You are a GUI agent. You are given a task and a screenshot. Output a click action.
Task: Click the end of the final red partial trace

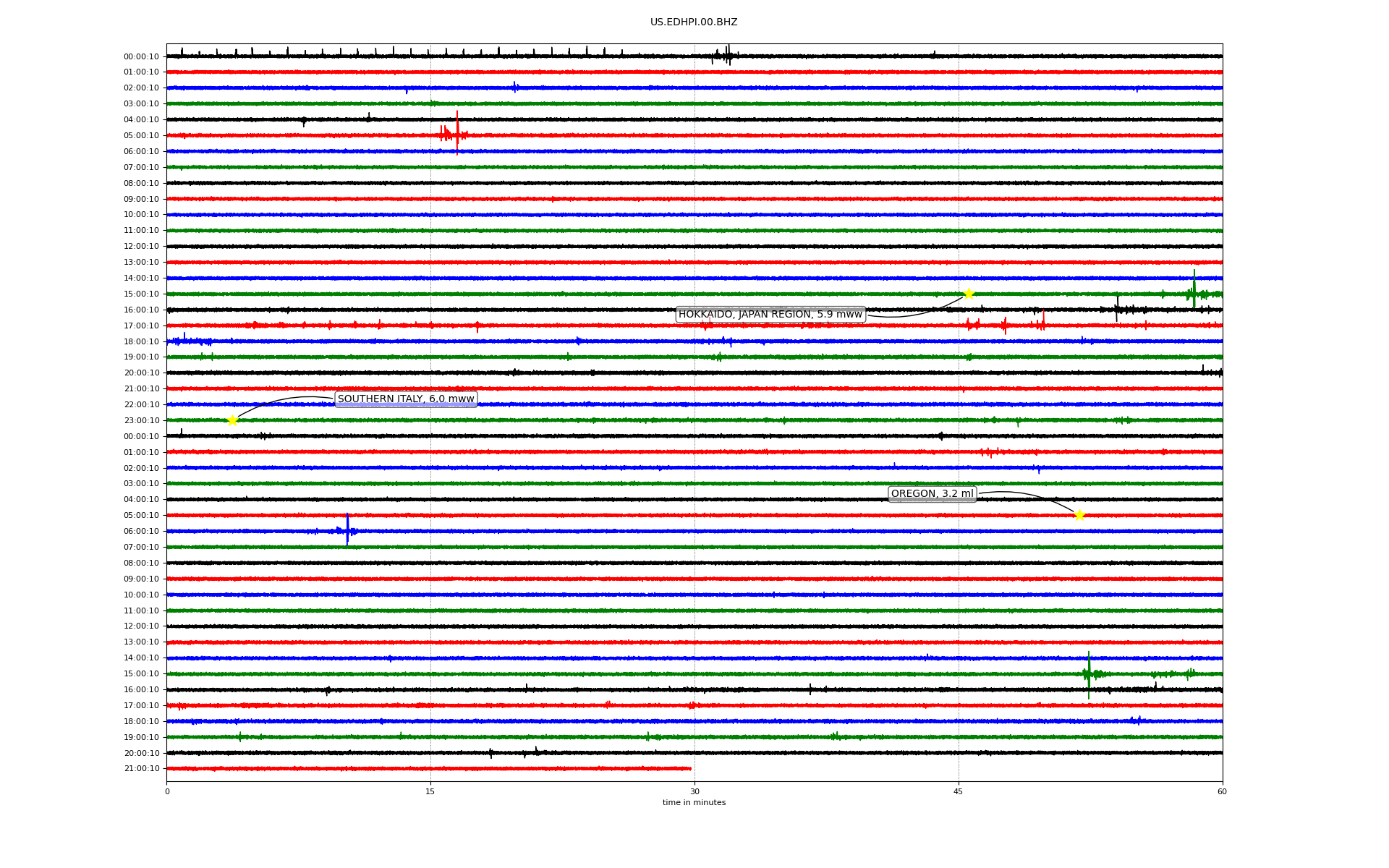pyautogui.click(x=690, y=768)
